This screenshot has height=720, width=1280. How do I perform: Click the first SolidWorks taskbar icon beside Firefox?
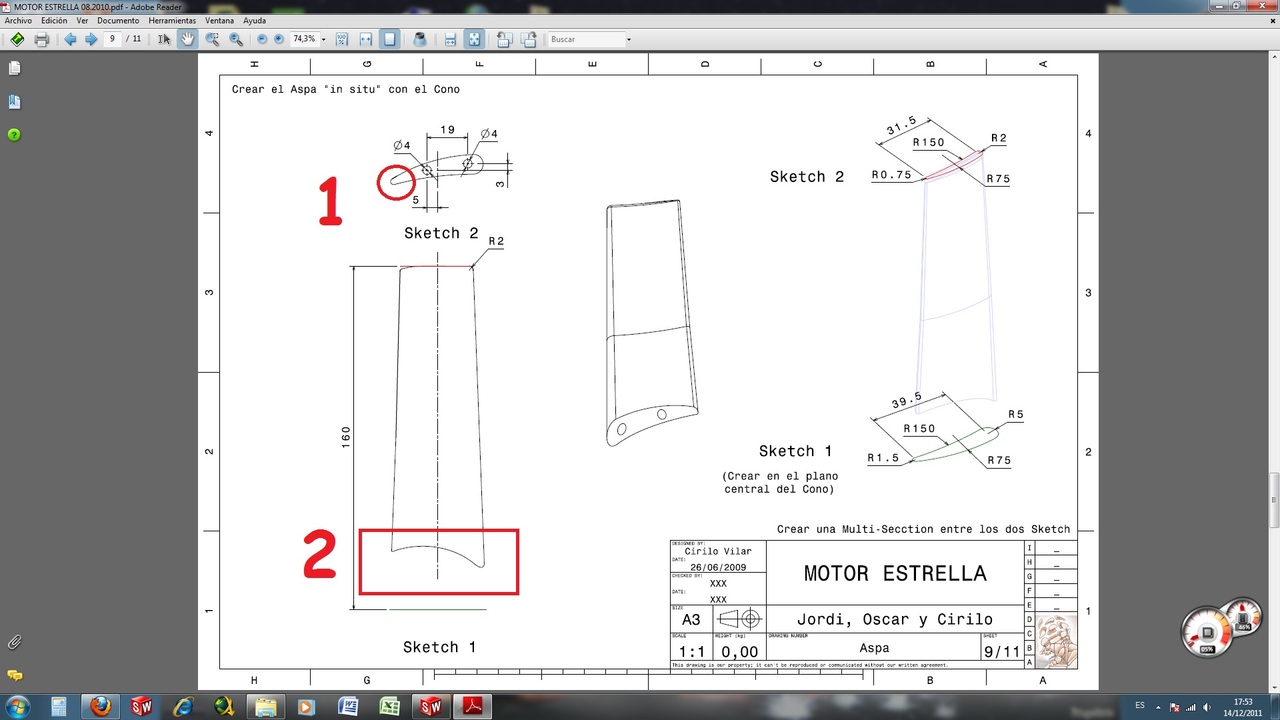(142, 707)
